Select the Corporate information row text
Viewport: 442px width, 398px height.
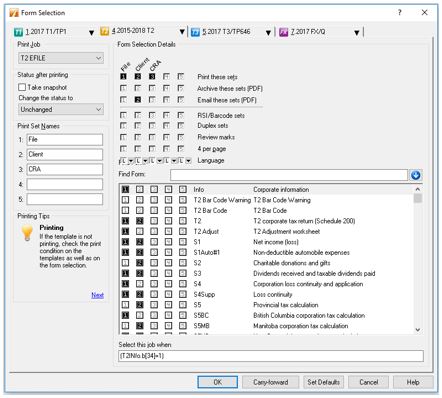tap(281, 189)
